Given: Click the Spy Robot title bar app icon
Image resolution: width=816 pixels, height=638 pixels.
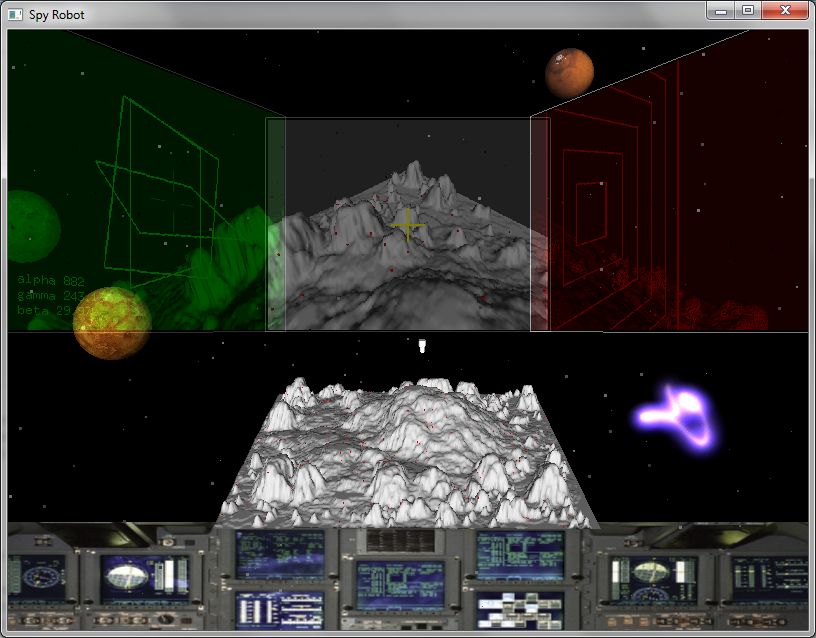Looking at the screenshot, I should click(x=15, y=15).
